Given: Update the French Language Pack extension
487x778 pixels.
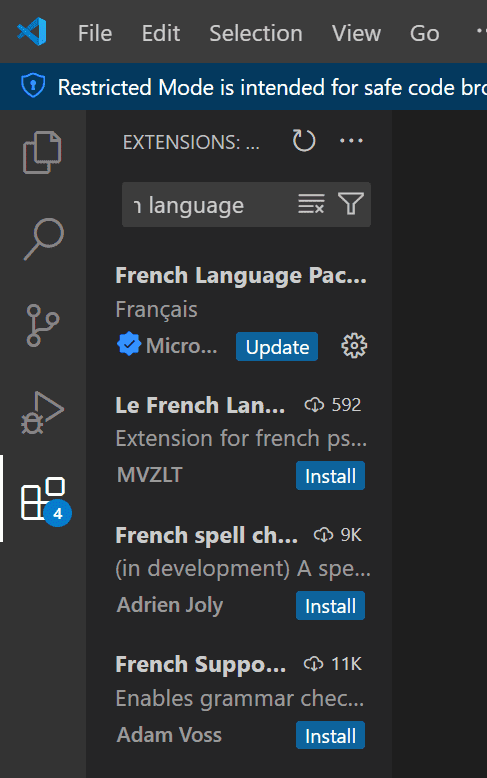Looking at the screenshot, I should click(x=277, y=346).
